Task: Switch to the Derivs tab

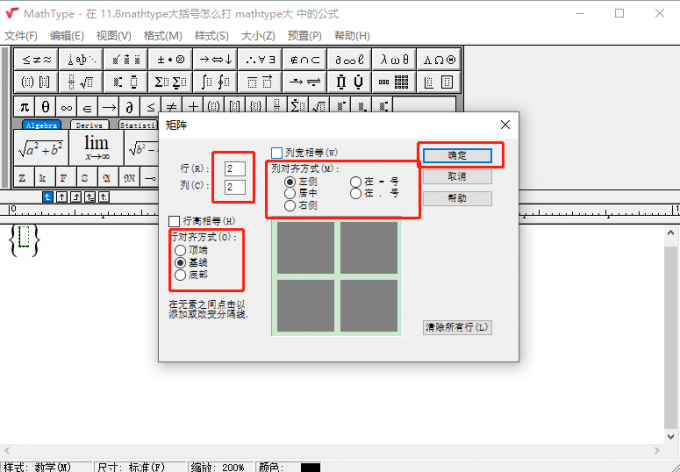Action: (89, 125)
